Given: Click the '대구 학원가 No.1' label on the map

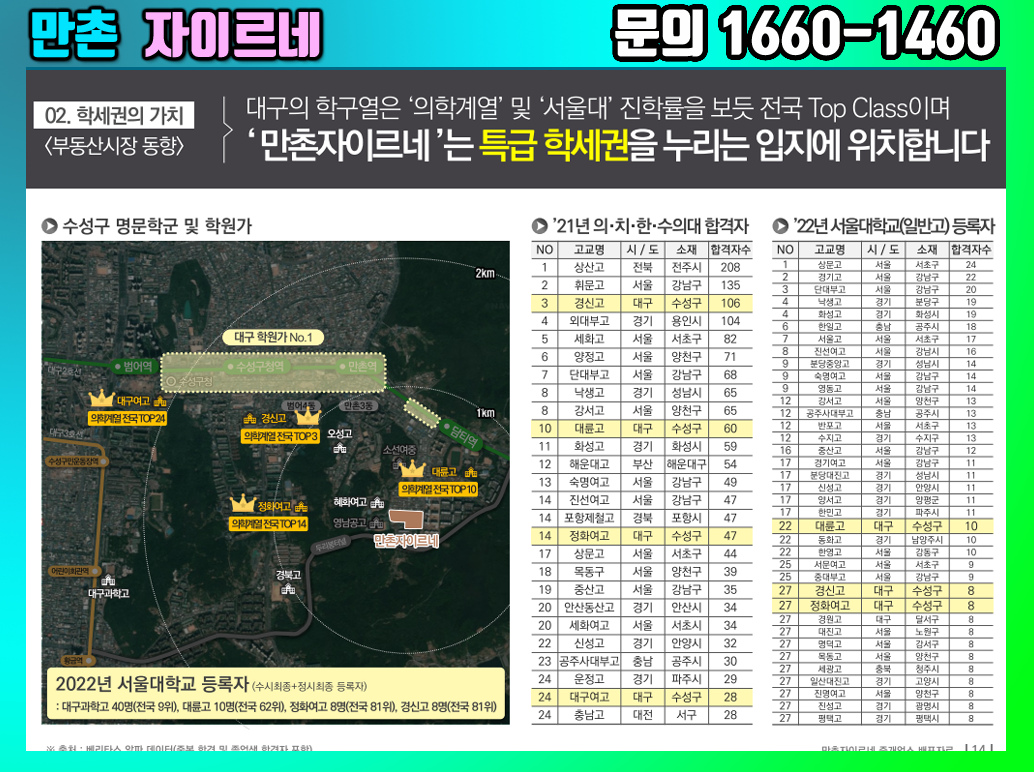Looking at the screenshot, I should click(273, 338).
